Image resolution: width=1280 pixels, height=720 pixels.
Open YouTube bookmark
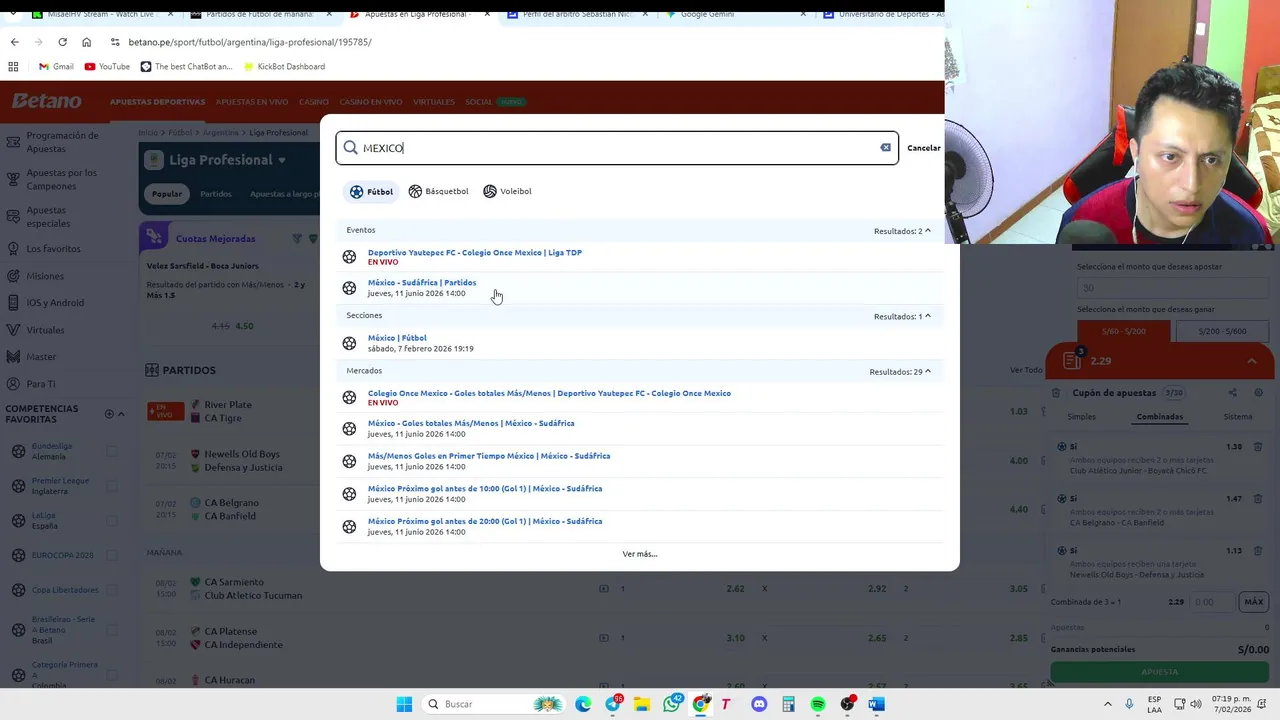[107, 67]
